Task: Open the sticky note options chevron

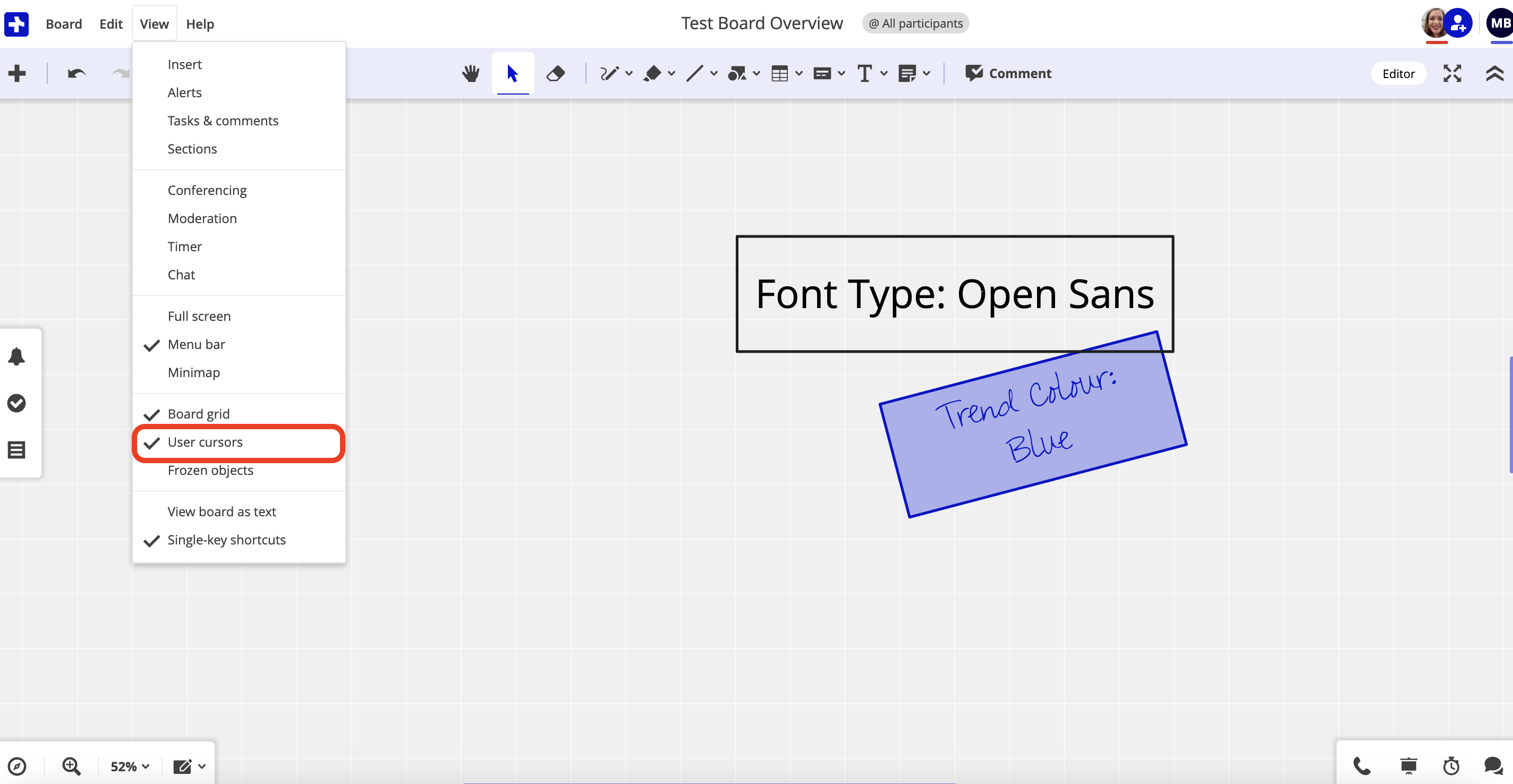Action: pos(926,73)
